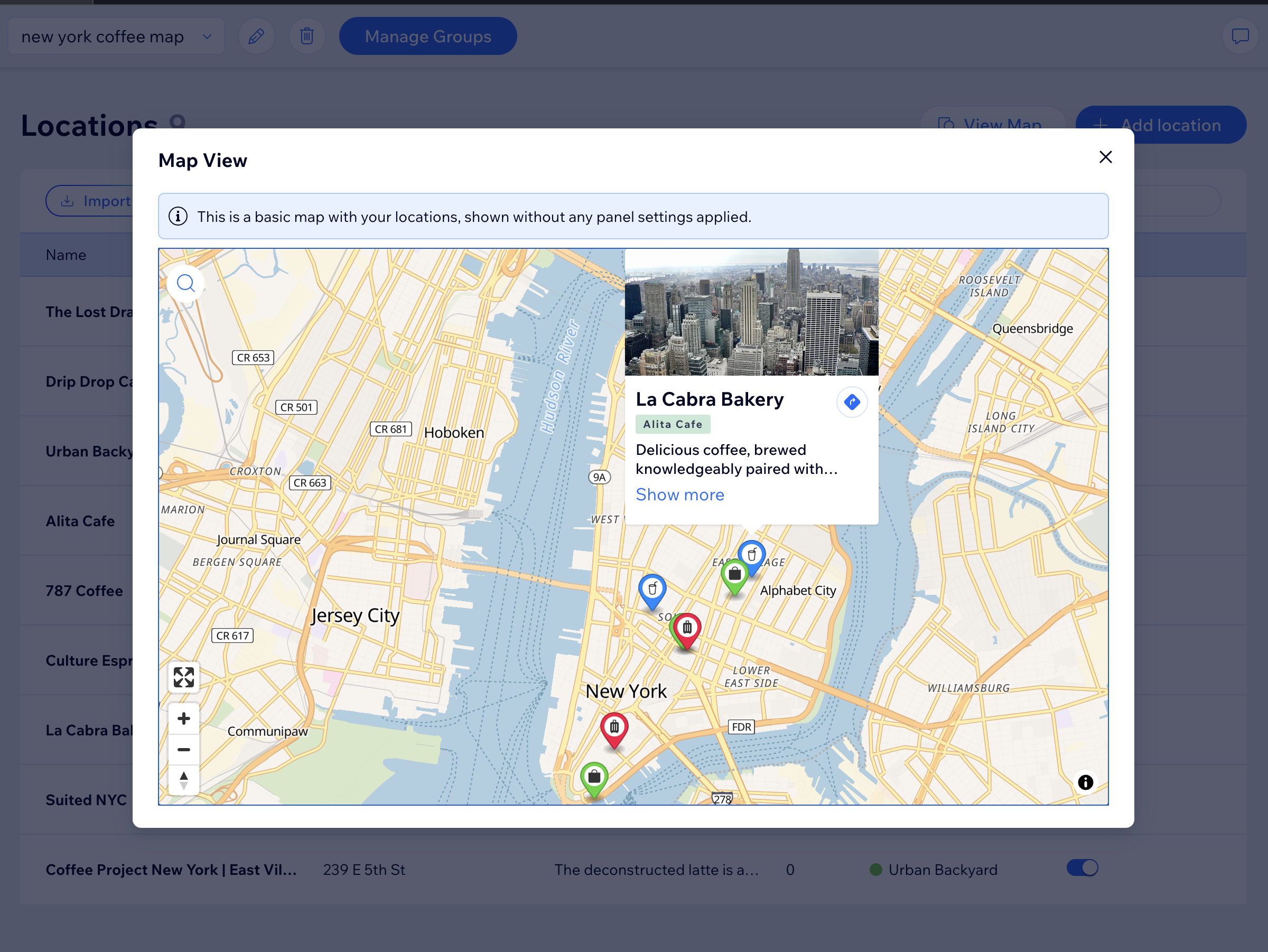Click the Add location button
Image resolution: width=1268 pixels, height=952 pixels.
(1161, 125)
